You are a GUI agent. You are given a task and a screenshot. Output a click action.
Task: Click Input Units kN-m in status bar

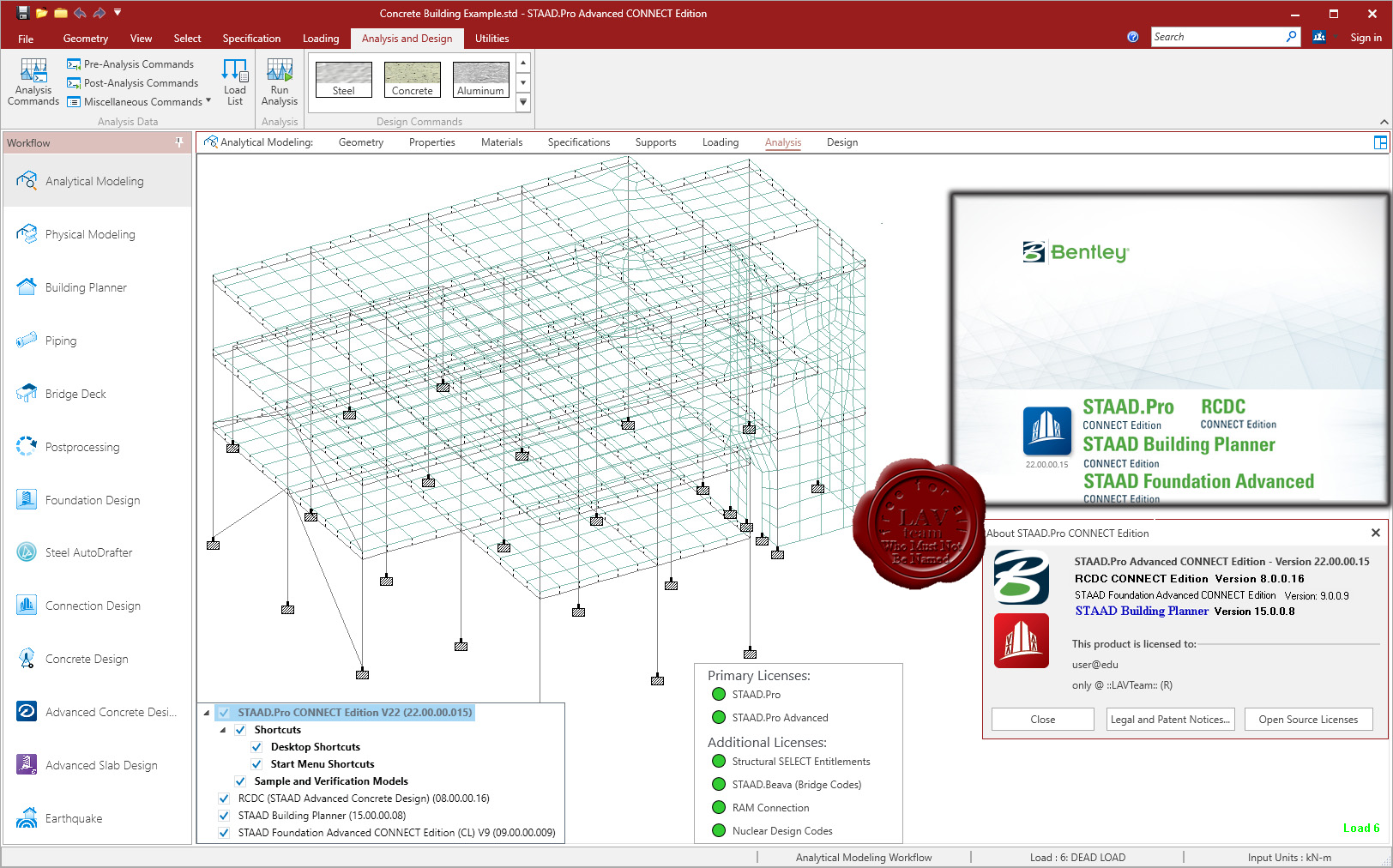tap(1290, 858)
